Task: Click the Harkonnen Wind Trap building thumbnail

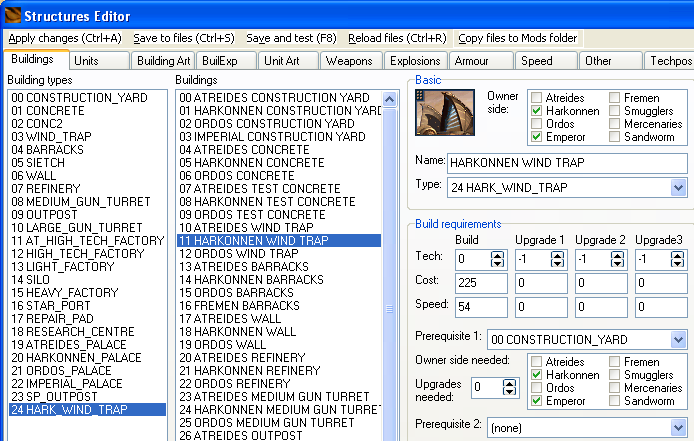Action: point(445,112)
